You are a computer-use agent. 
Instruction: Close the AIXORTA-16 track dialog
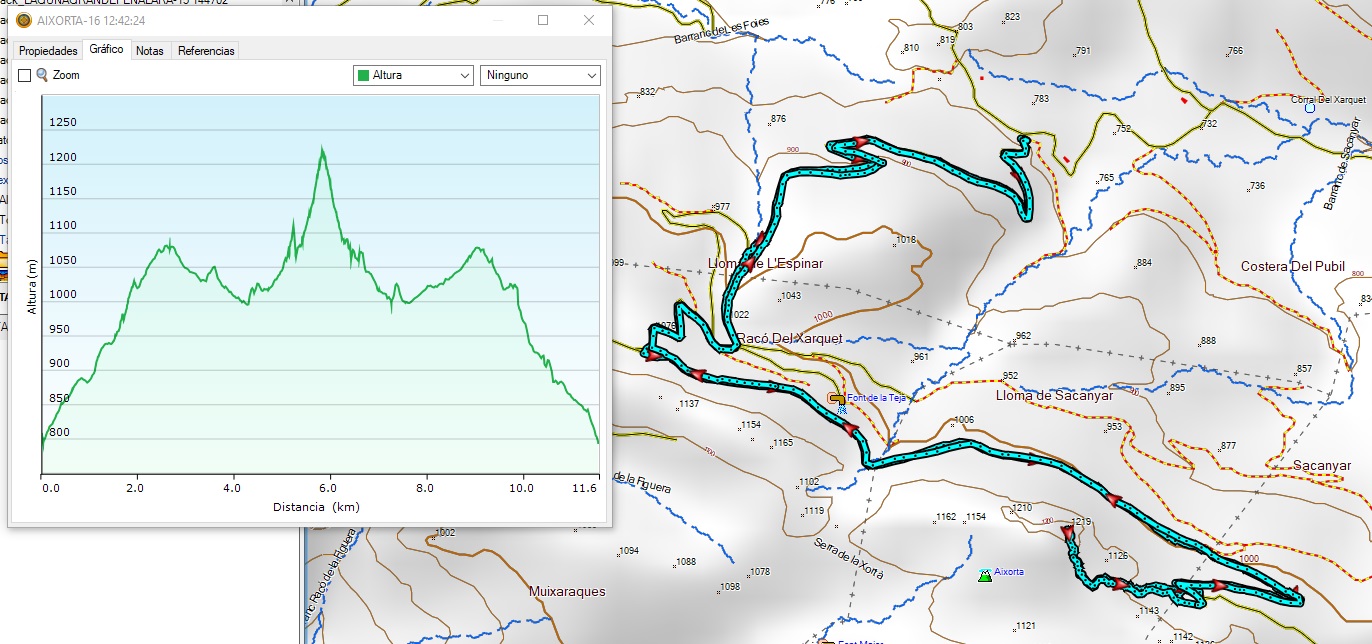589,20
